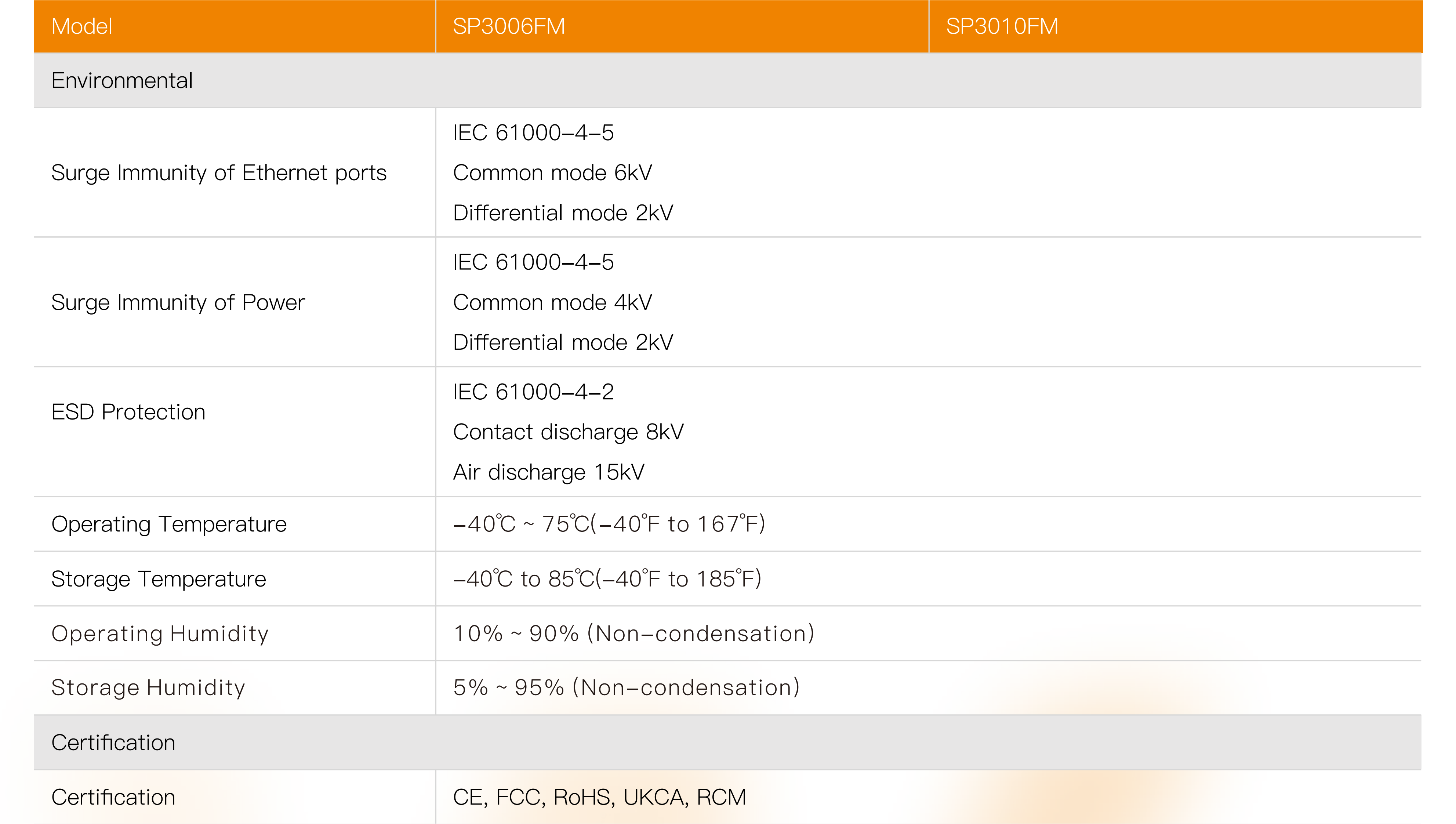Viewport: 1456px width, 824px height.
Task: Select the SP3010FM column header
Action: [1002, 26]
